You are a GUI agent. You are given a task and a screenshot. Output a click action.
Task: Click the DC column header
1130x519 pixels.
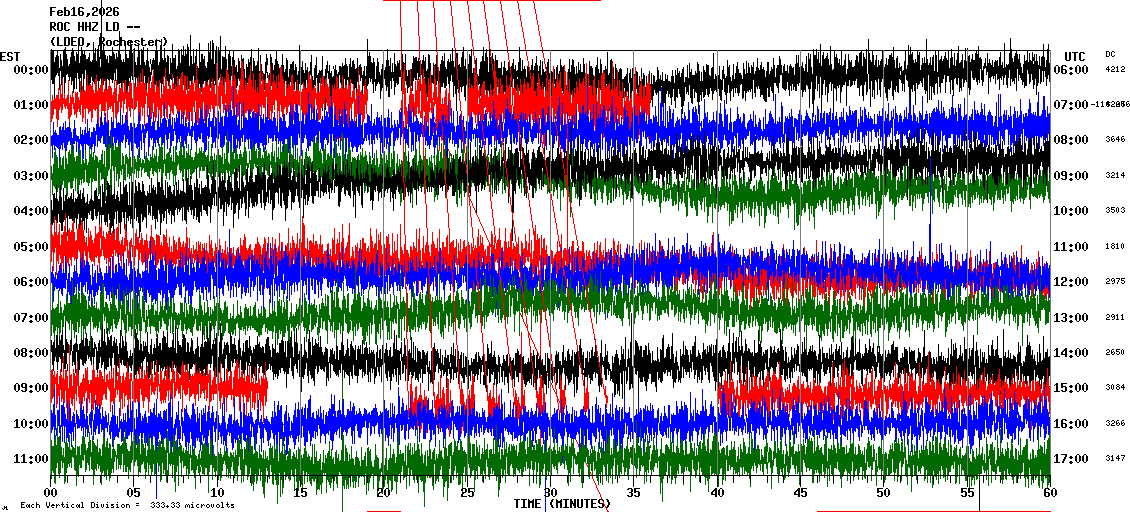click(1110, 54)
